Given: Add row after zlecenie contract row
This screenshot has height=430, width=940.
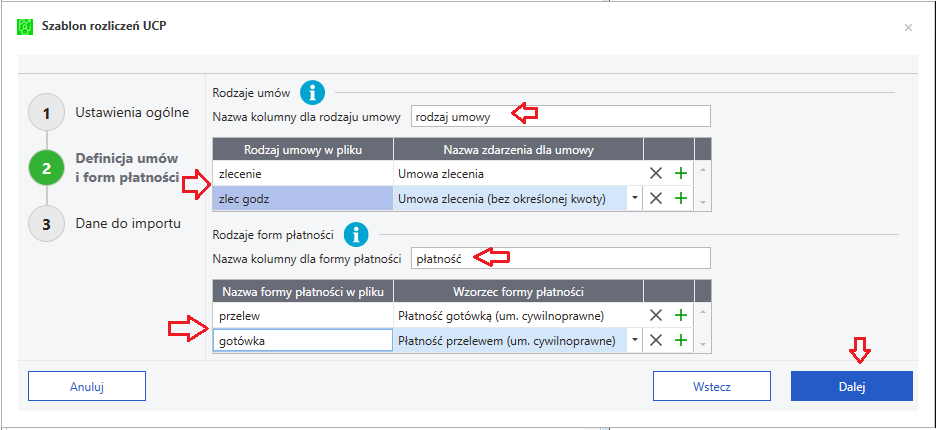Looking at the screenshot, I should pyautogui.click(x=680, y=174).
